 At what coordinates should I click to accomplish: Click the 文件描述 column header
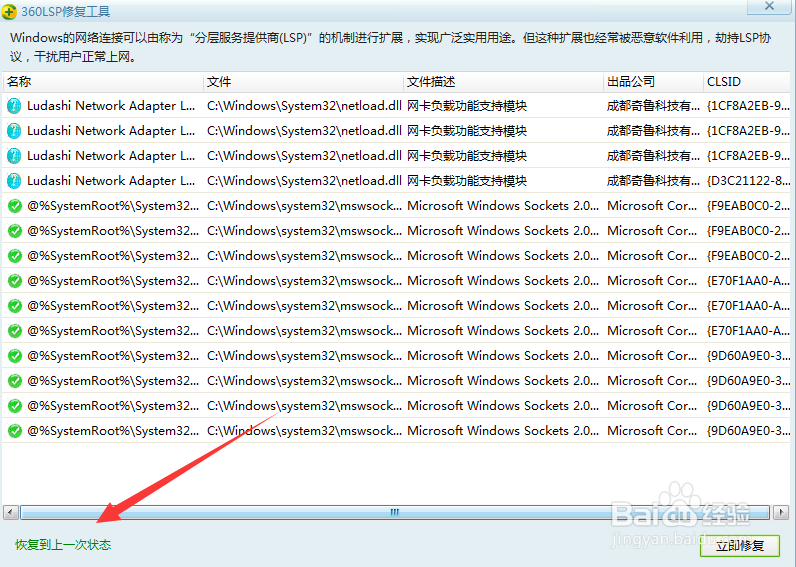(x=503, y=82)
